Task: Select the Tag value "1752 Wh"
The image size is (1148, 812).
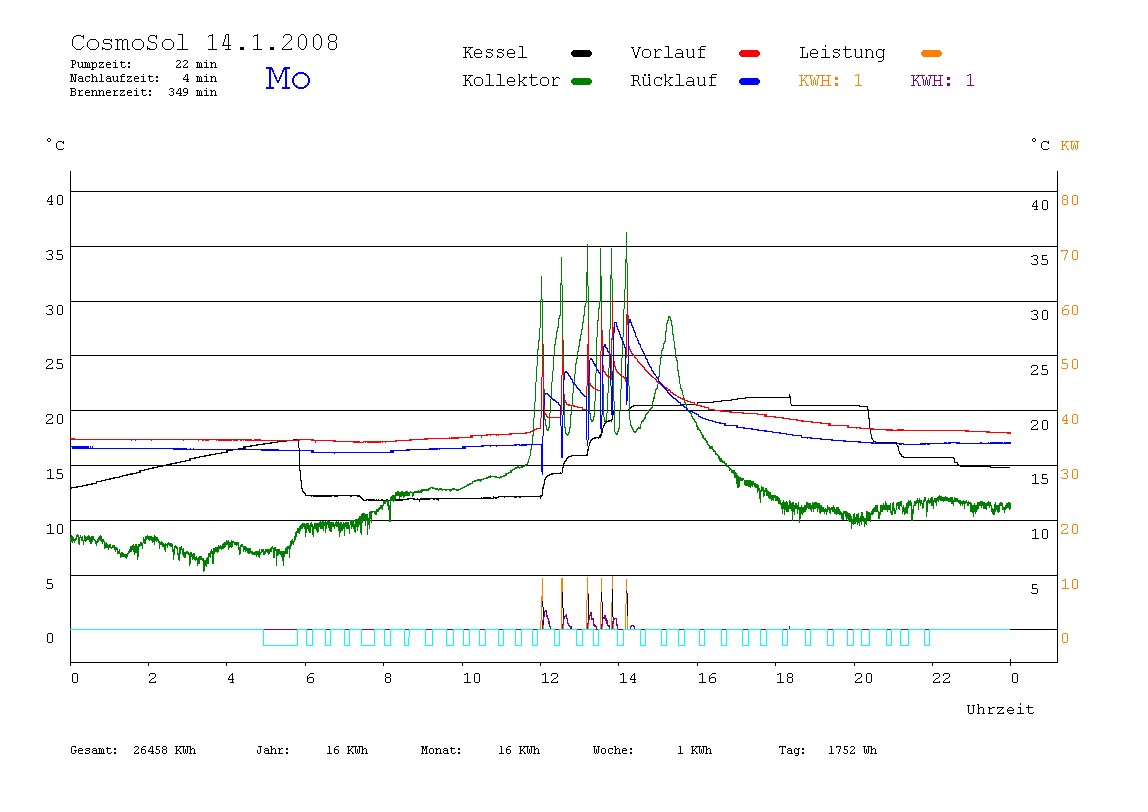Action: click(852, 750)
